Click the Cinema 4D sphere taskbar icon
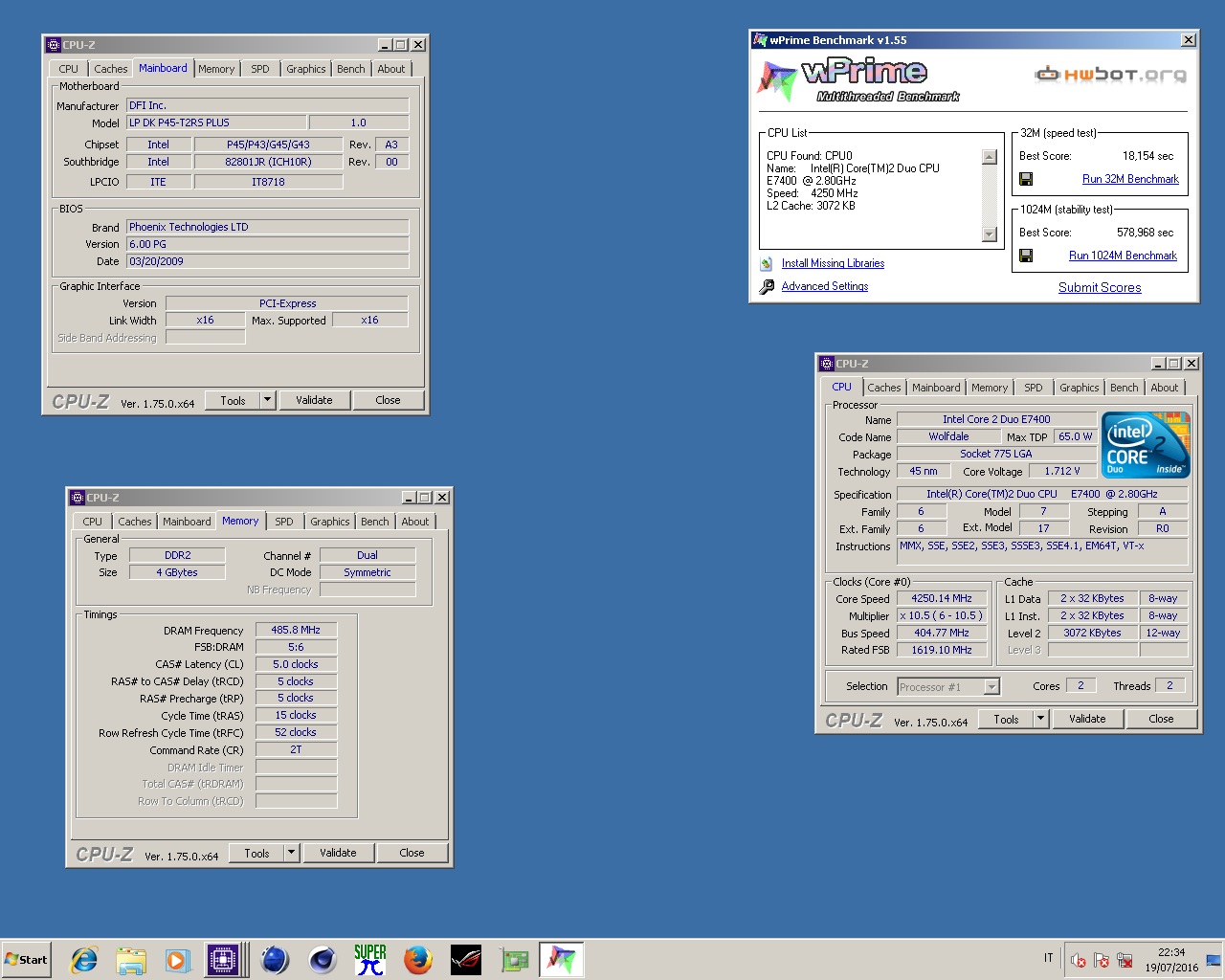The width and height of the screenshot is (1225, 980). click(x=323, y=959)
